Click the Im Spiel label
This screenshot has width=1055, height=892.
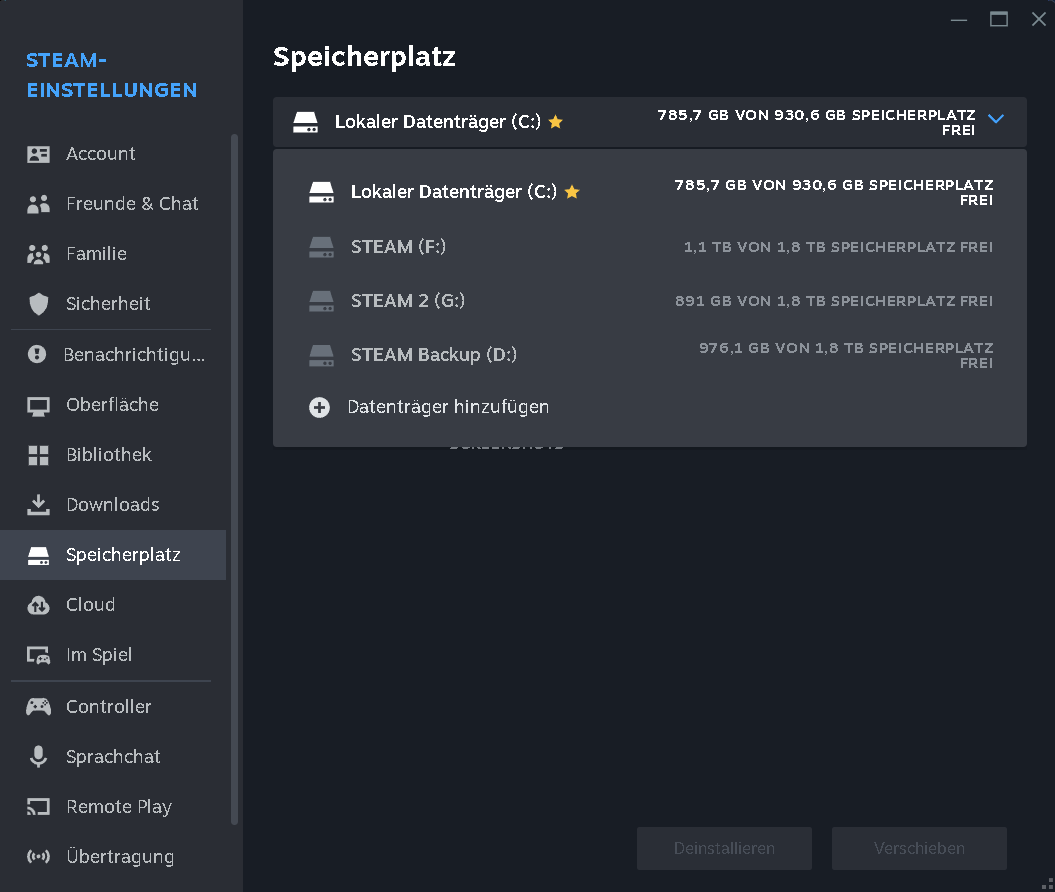pos(99,655)
